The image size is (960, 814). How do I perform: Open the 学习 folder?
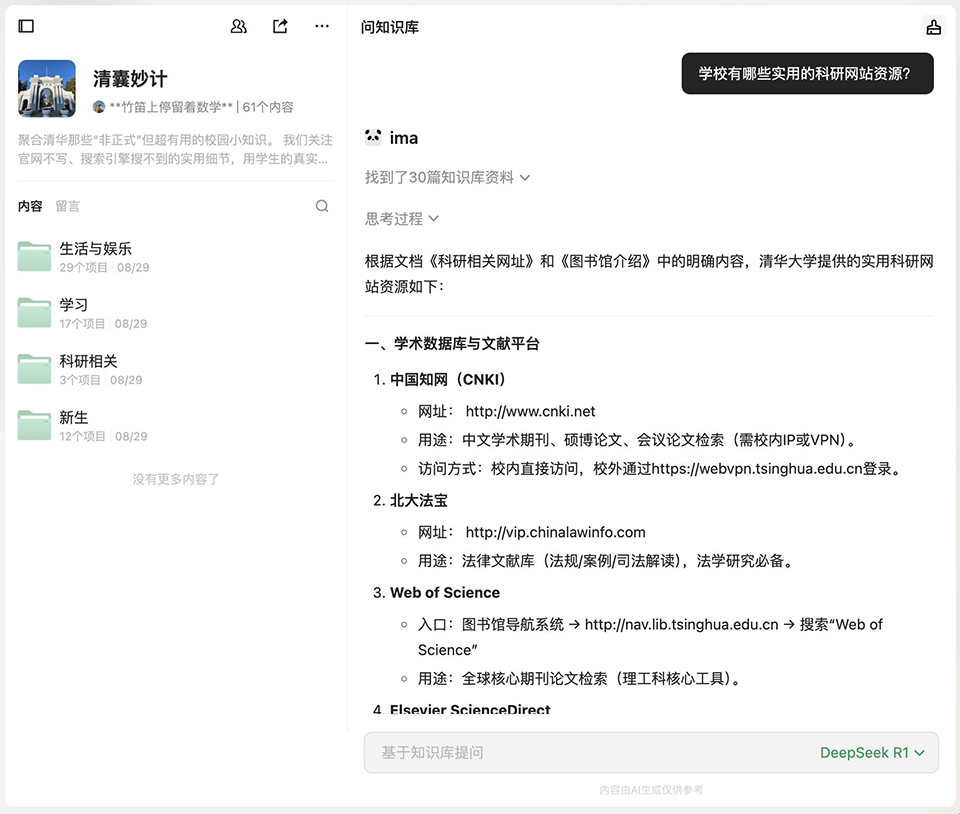tap(74, 305)
